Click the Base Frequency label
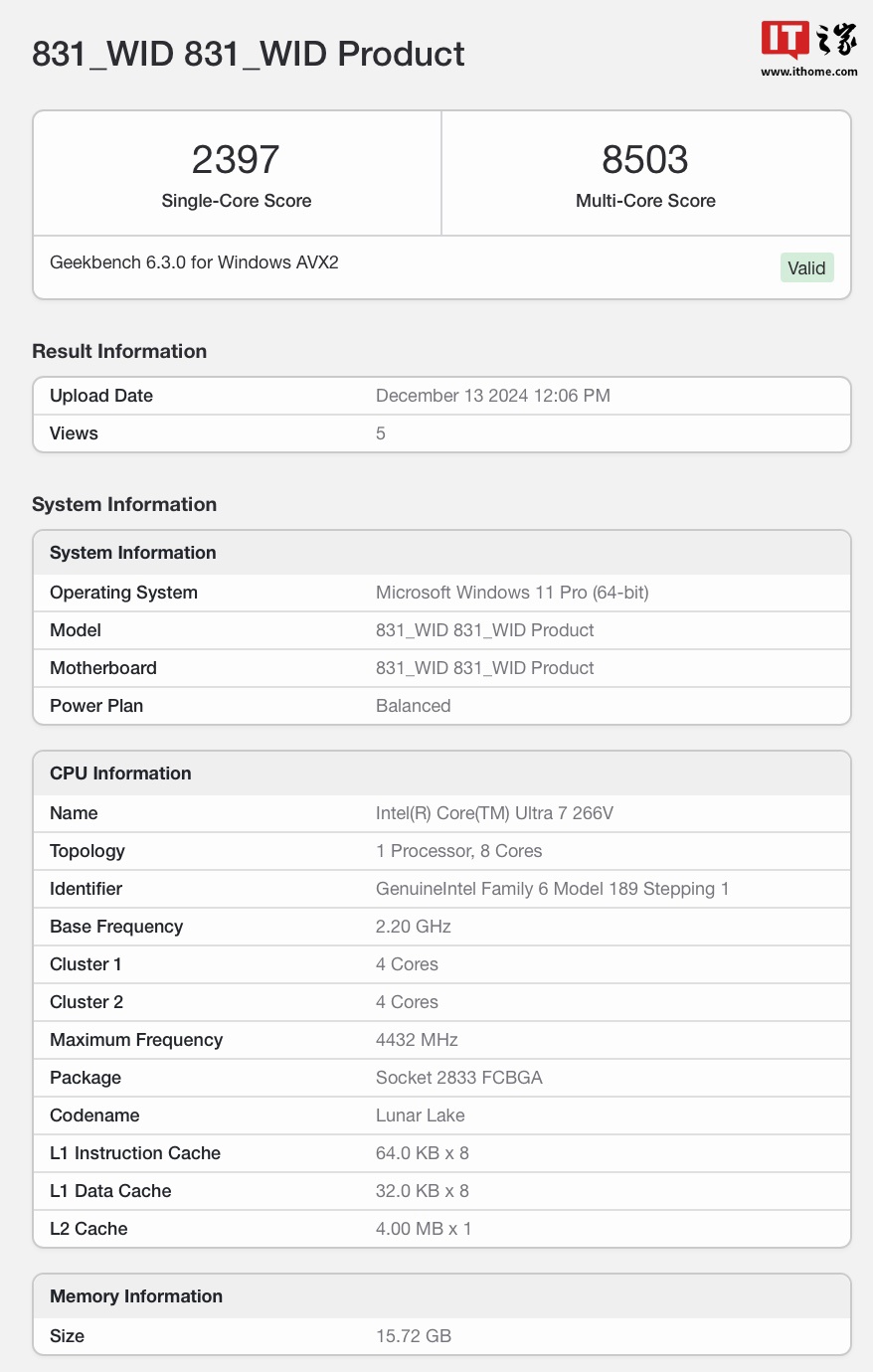 (116, 927)
